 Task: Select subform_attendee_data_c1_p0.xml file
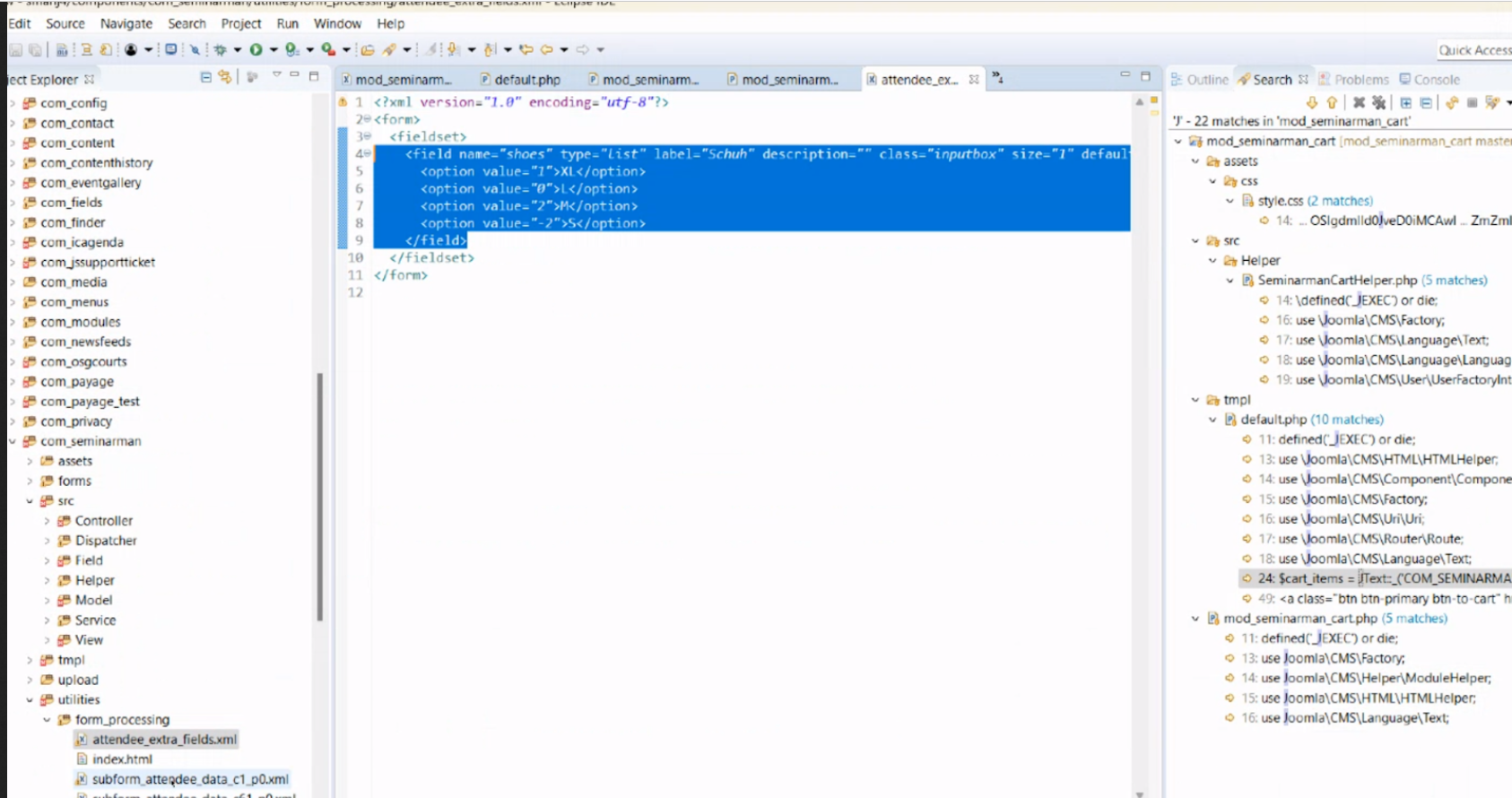pos(189,779)
